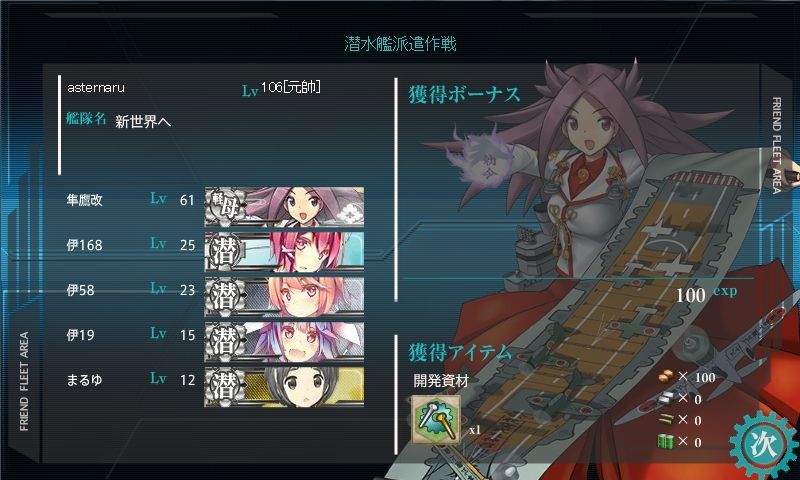Select the 開発資材 development material icon
This screenshot has width=800, height=480.
tap(436, 420)
